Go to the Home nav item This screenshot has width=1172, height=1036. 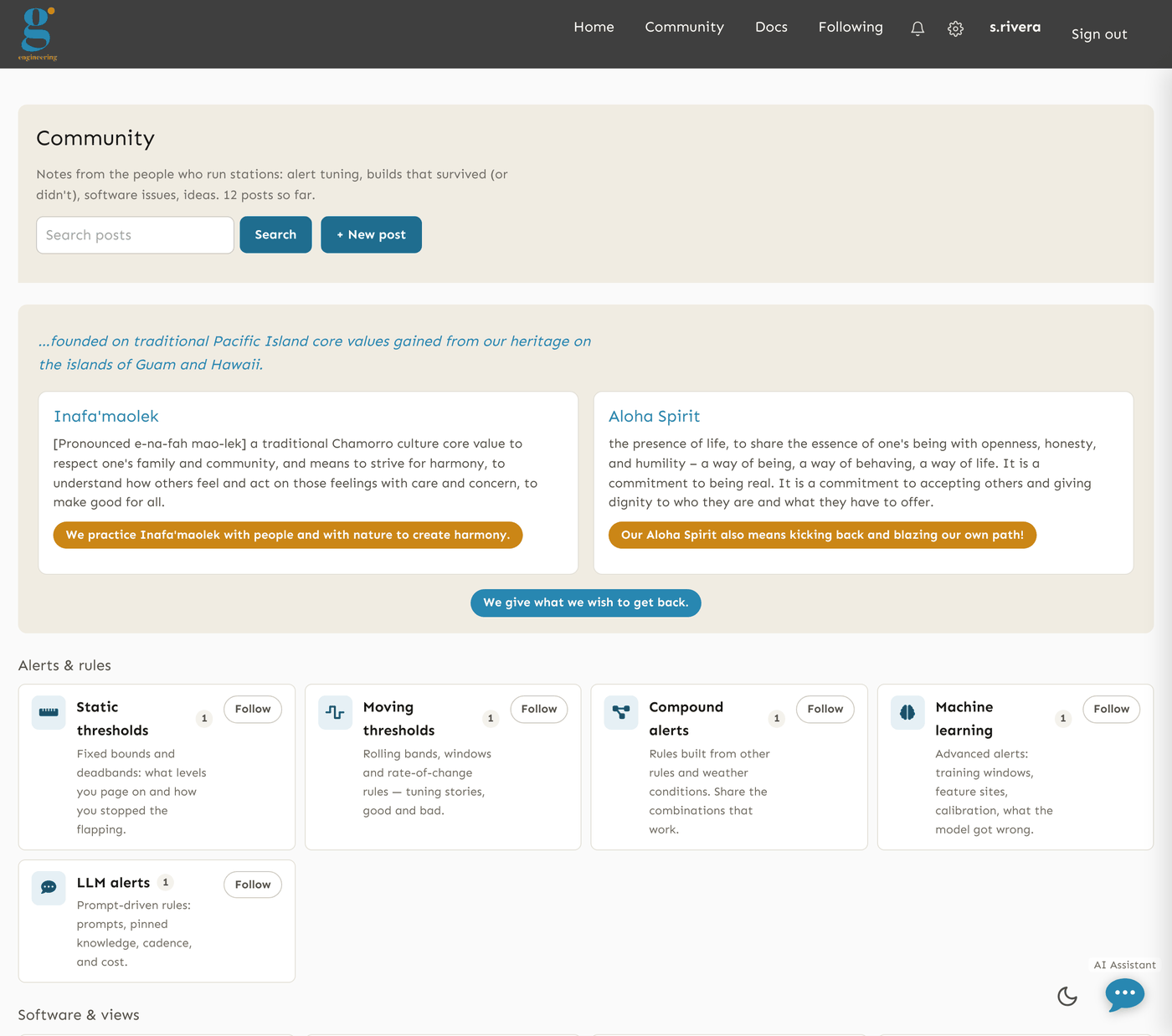point(594,27)
